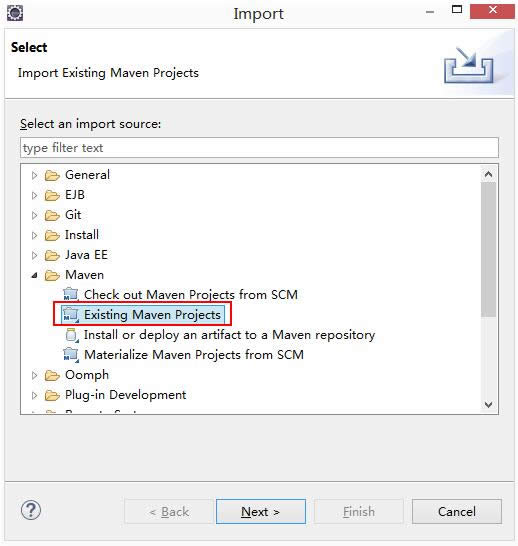Expand the General tree node

click(x=34, y=175)
